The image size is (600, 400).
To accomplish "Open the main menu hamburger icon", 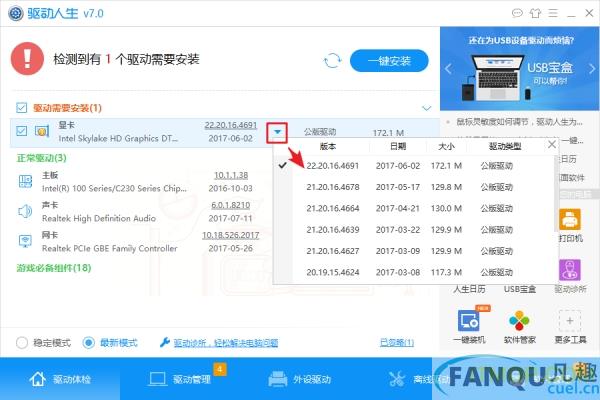I will pyautogui.click(x=553, y=13).
